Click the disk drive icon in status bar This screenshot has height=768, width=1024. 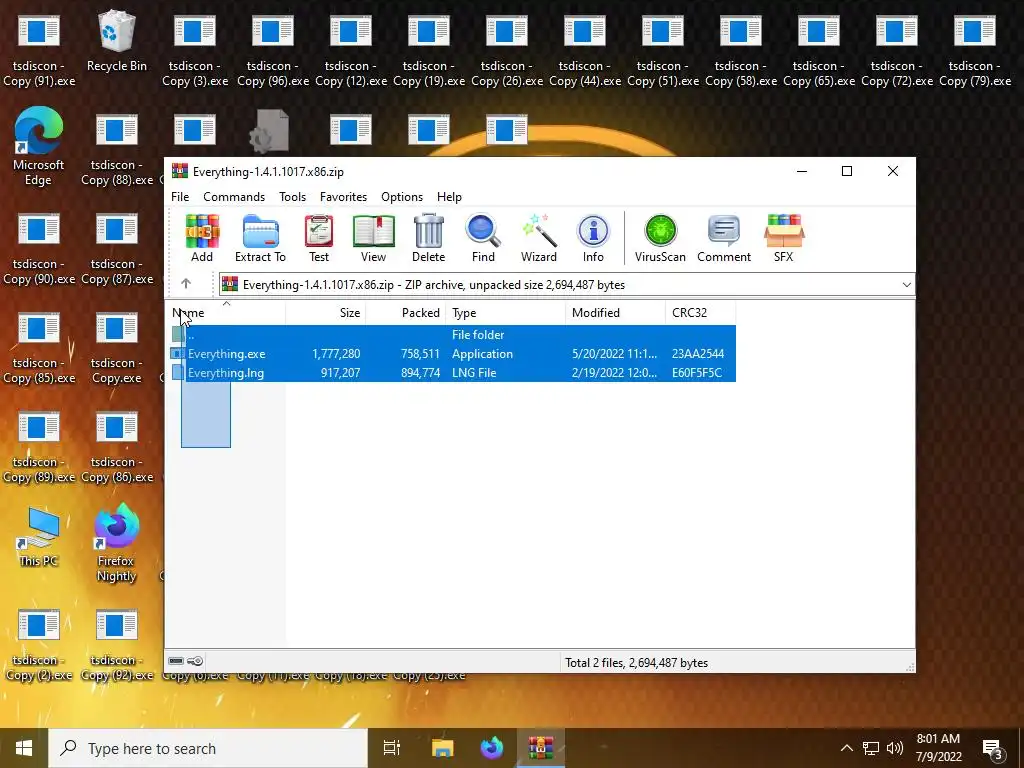click(x=176, y=661)
